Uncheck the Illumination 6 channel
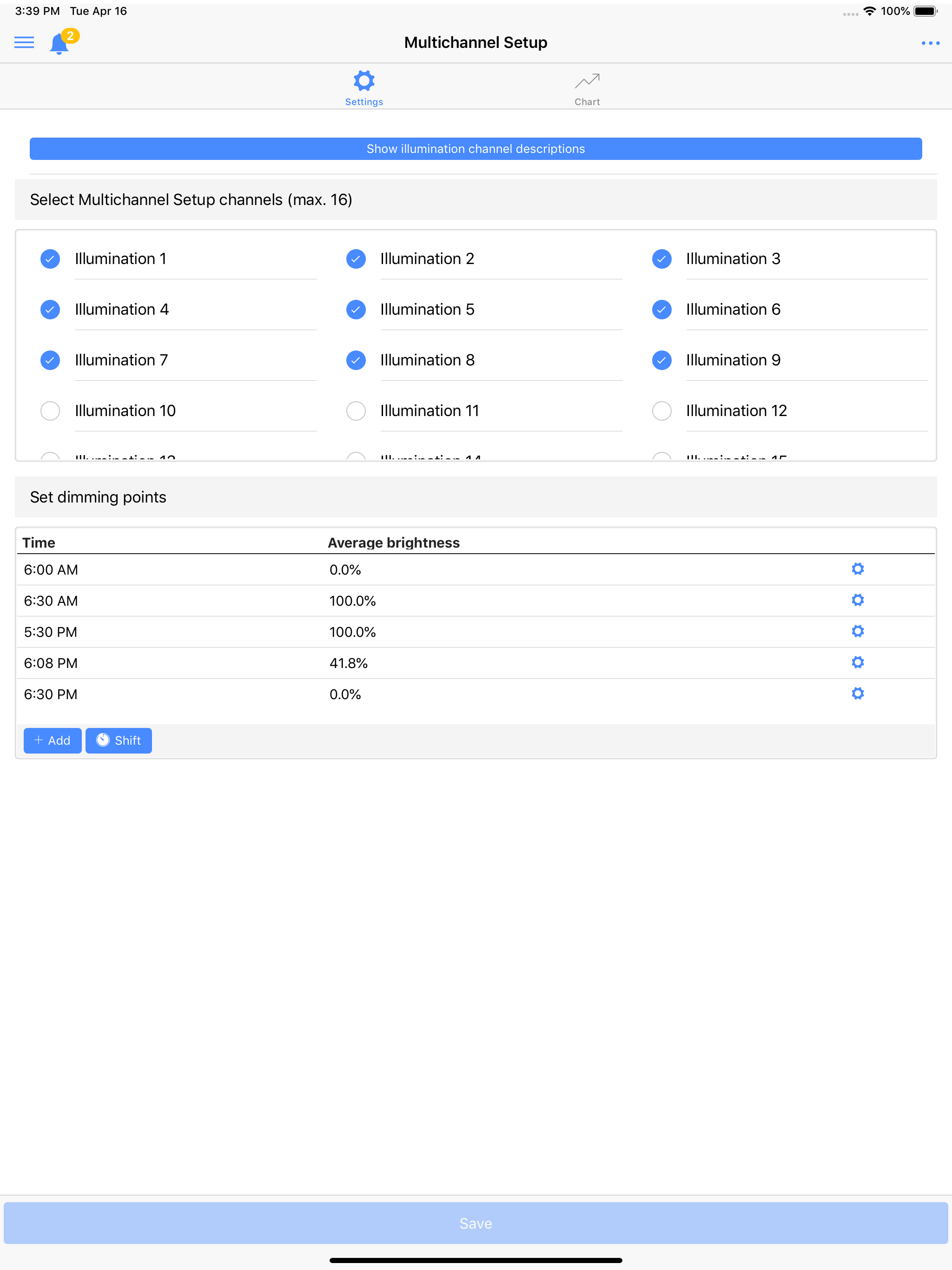This screenshot has height=1270, width=952. pyautogui.click(x=661, y=310)
